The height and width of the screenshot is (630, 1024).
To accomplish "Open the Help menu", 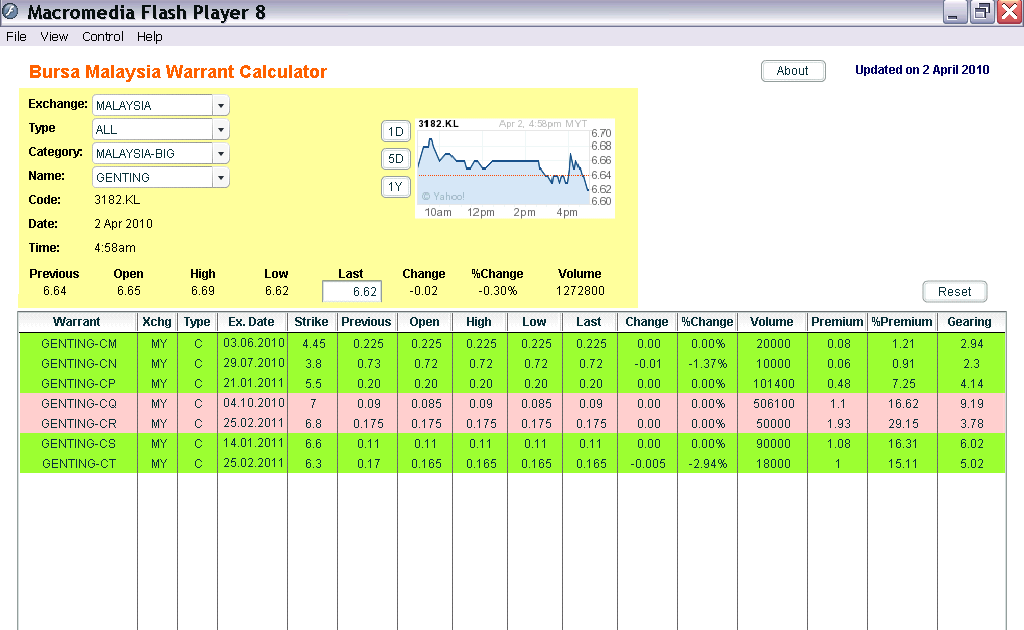I will tap(150, 37).
